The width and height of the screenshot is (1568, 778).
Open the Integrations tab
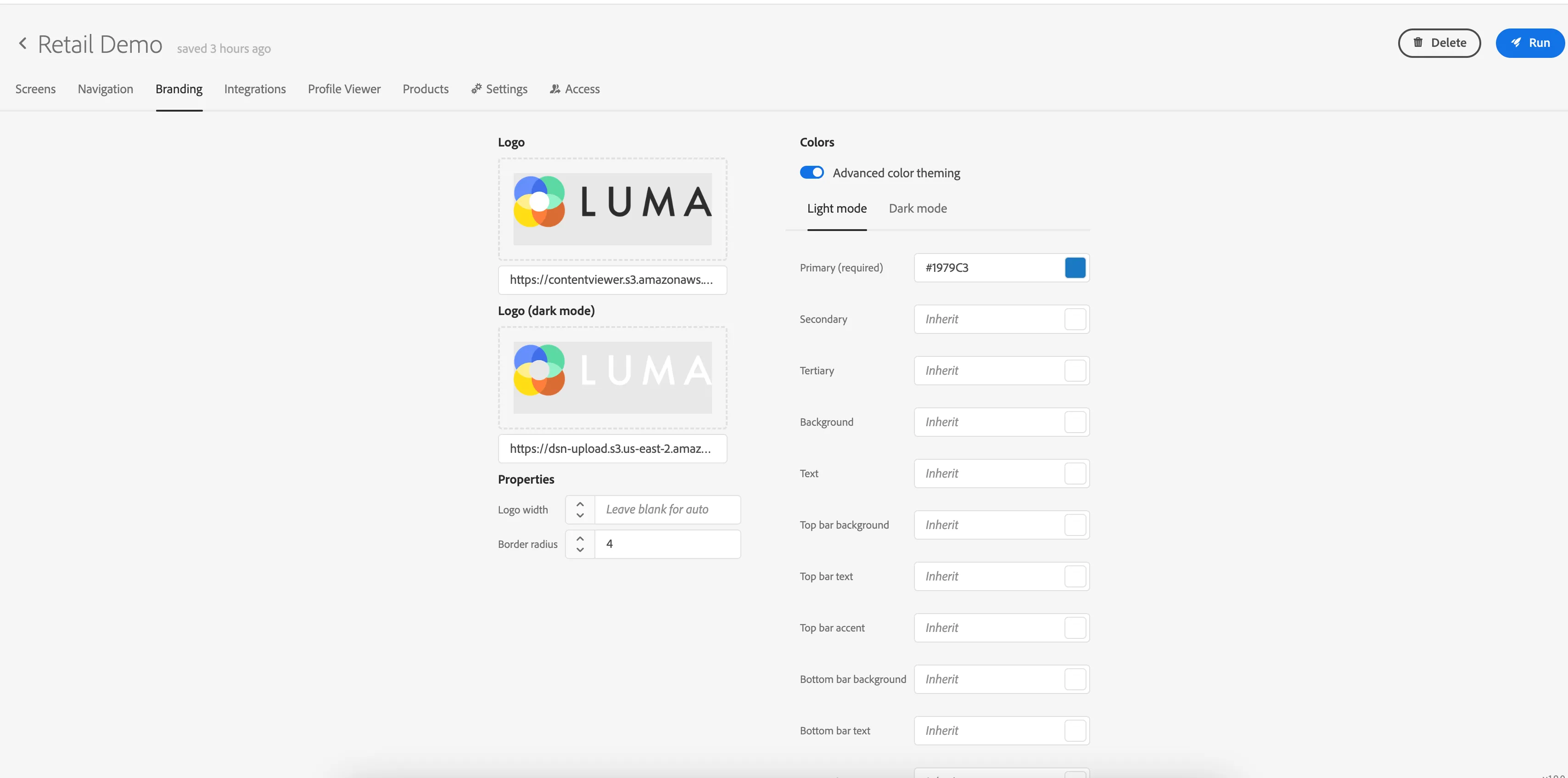tap(255, 89)
